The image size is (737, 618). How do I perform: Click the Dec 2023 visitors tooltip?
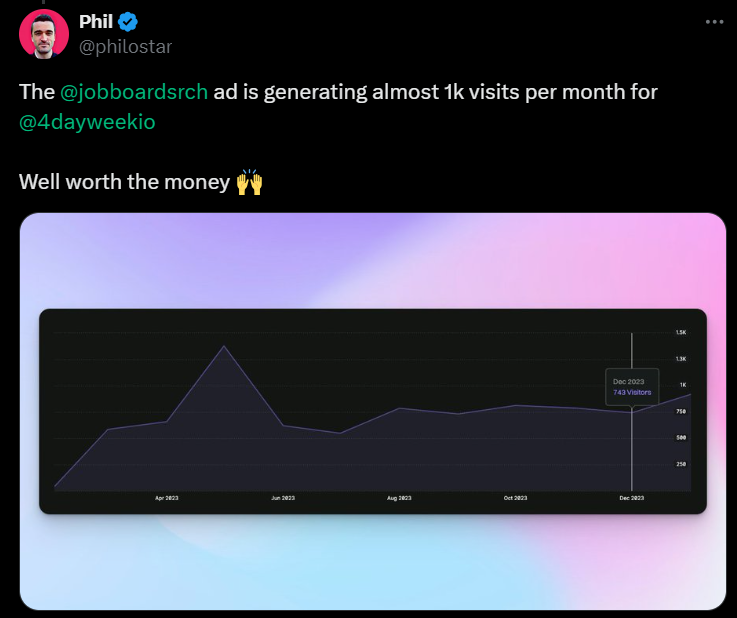pos(632,388)
